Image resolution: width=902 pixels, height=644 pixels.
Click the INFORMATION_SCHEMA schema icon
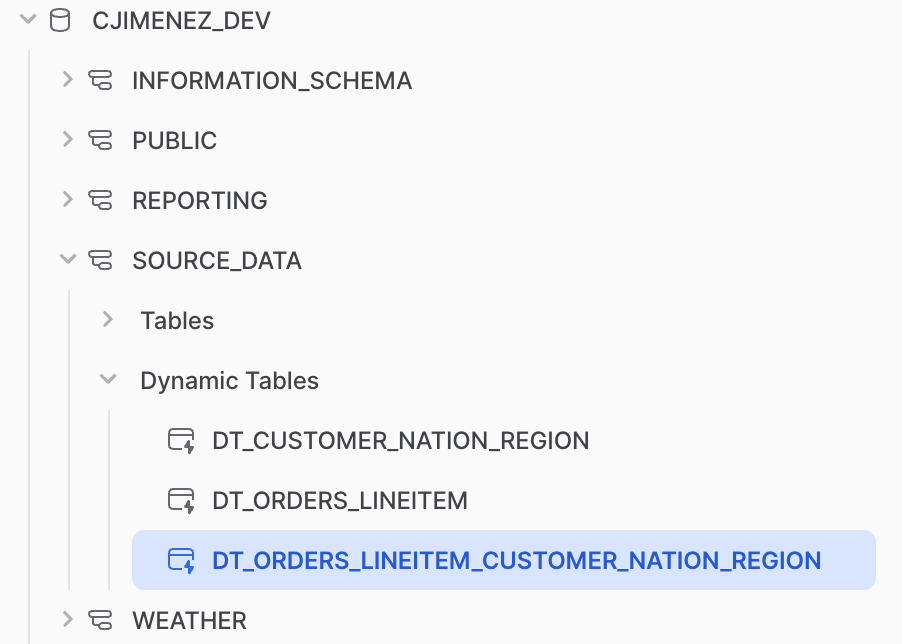[100, 80]
